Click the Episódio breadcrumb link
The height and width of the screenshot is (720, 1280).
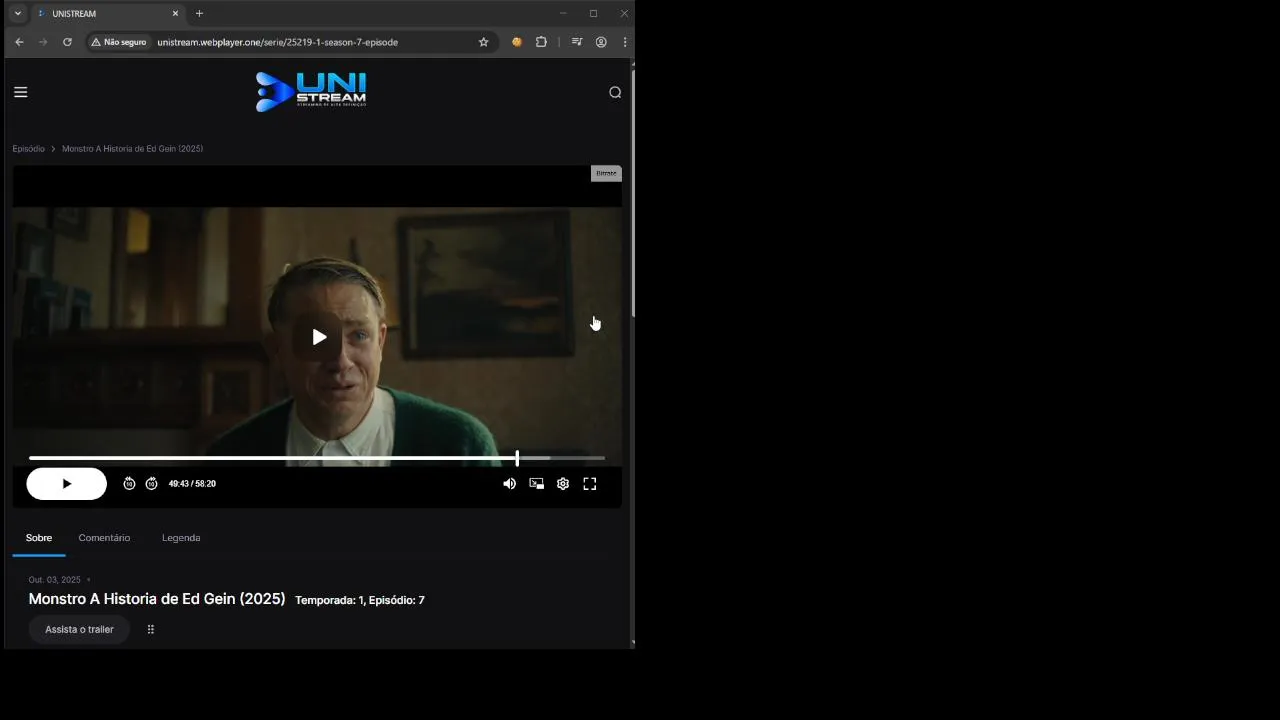click(x=28, y=149)
